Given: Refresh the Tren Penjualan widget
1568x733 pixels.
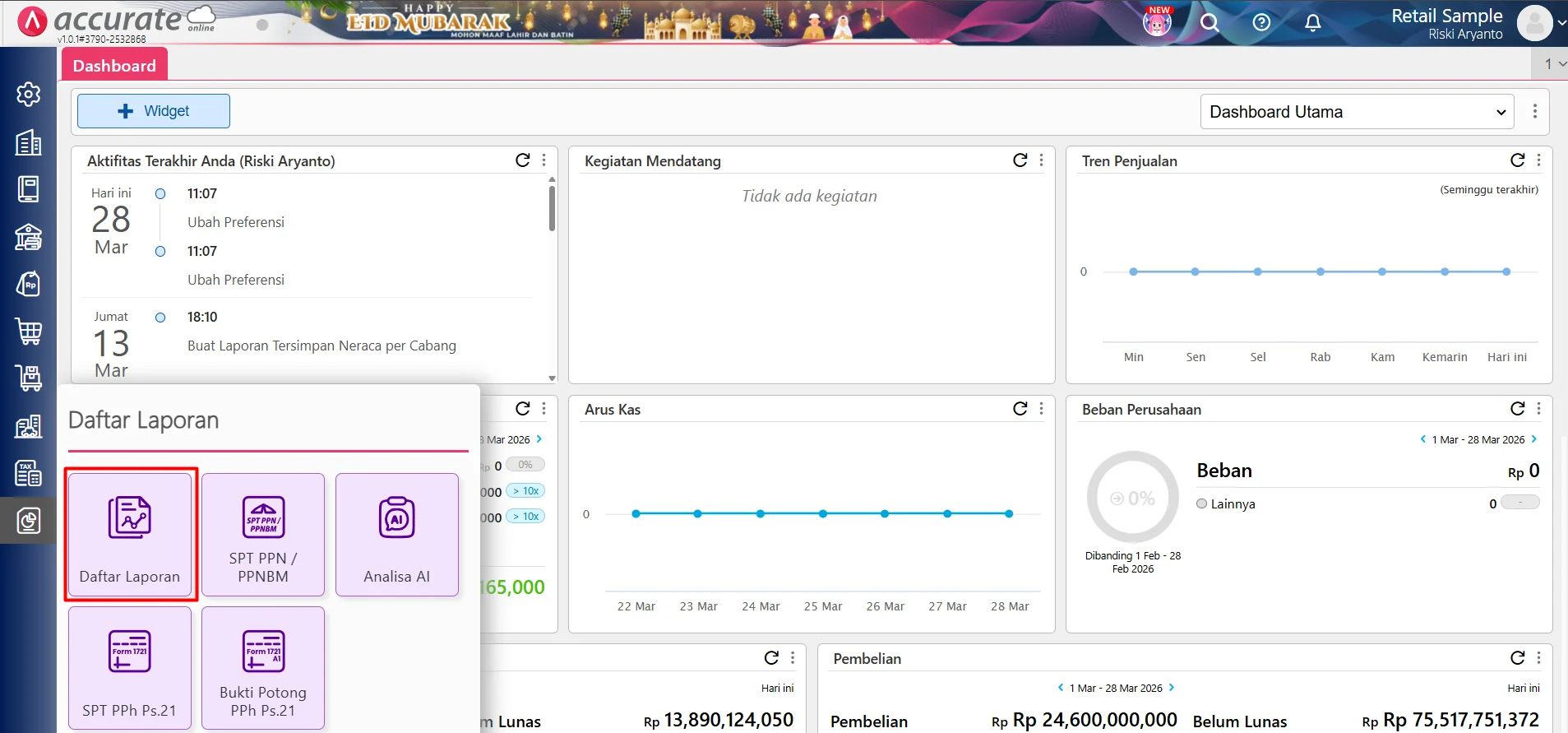Looking at the screenshot, I should 1517,160.
